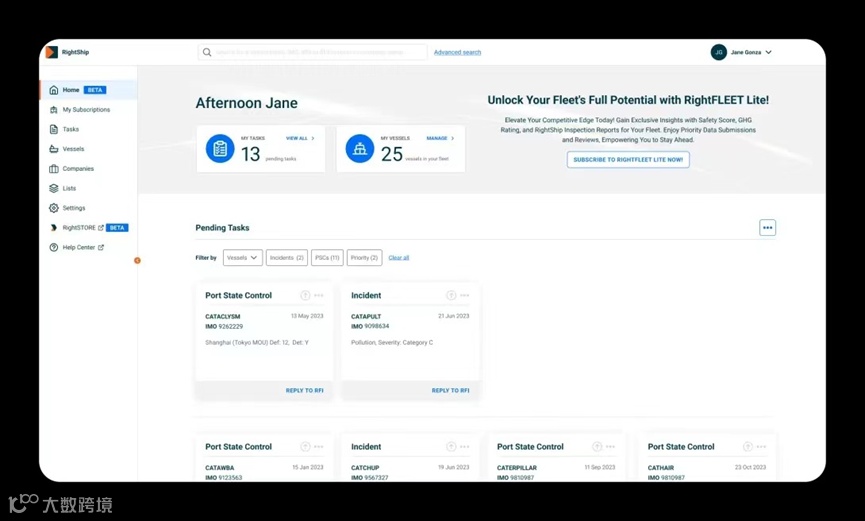The width and height of the screenshot is (865, 521).
Task: Open three-dot menu on CATCHUP card
Action: coord(464,446)
